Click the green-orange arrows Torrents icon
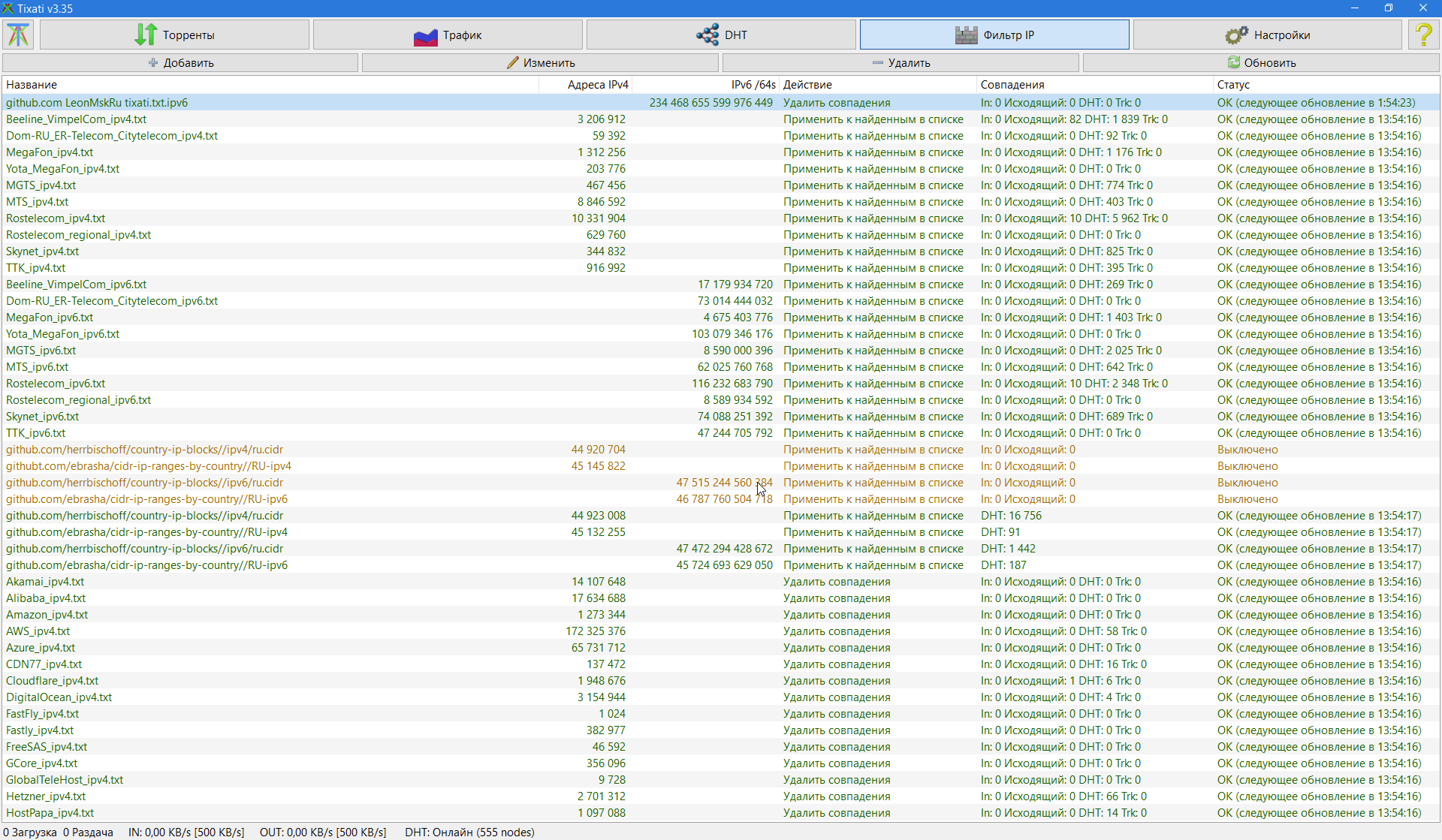 click(146, 35)
